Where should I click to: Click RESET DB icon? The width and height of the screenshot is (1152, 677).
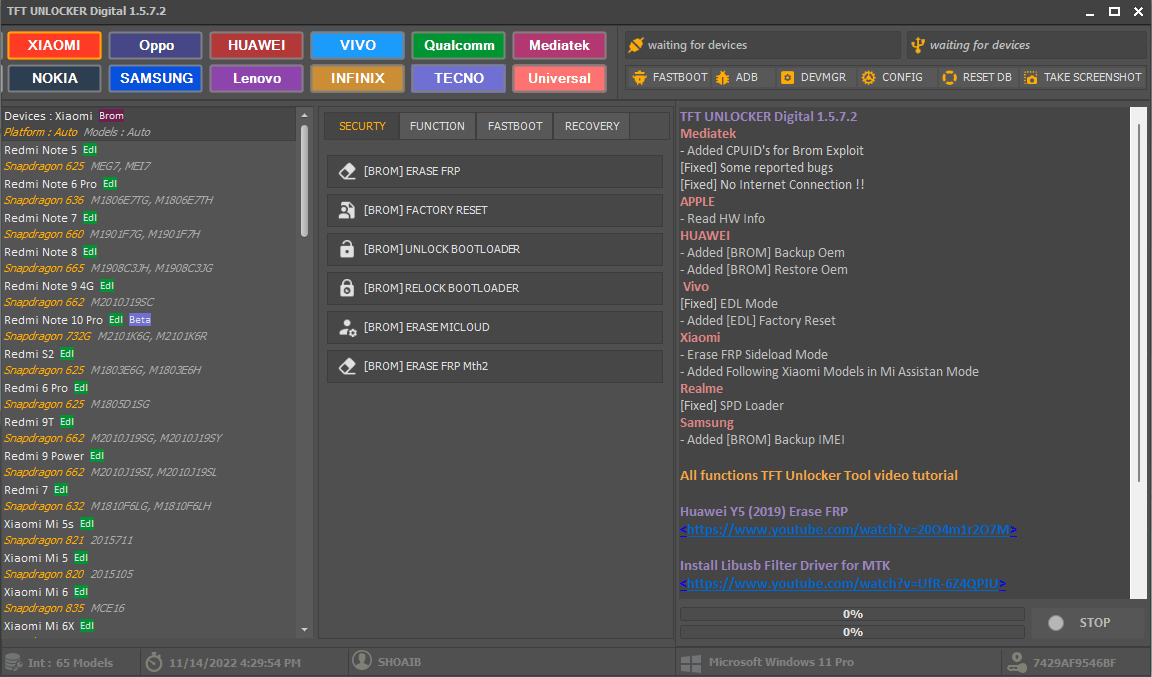pyautogui.click(x=949, y=77)
